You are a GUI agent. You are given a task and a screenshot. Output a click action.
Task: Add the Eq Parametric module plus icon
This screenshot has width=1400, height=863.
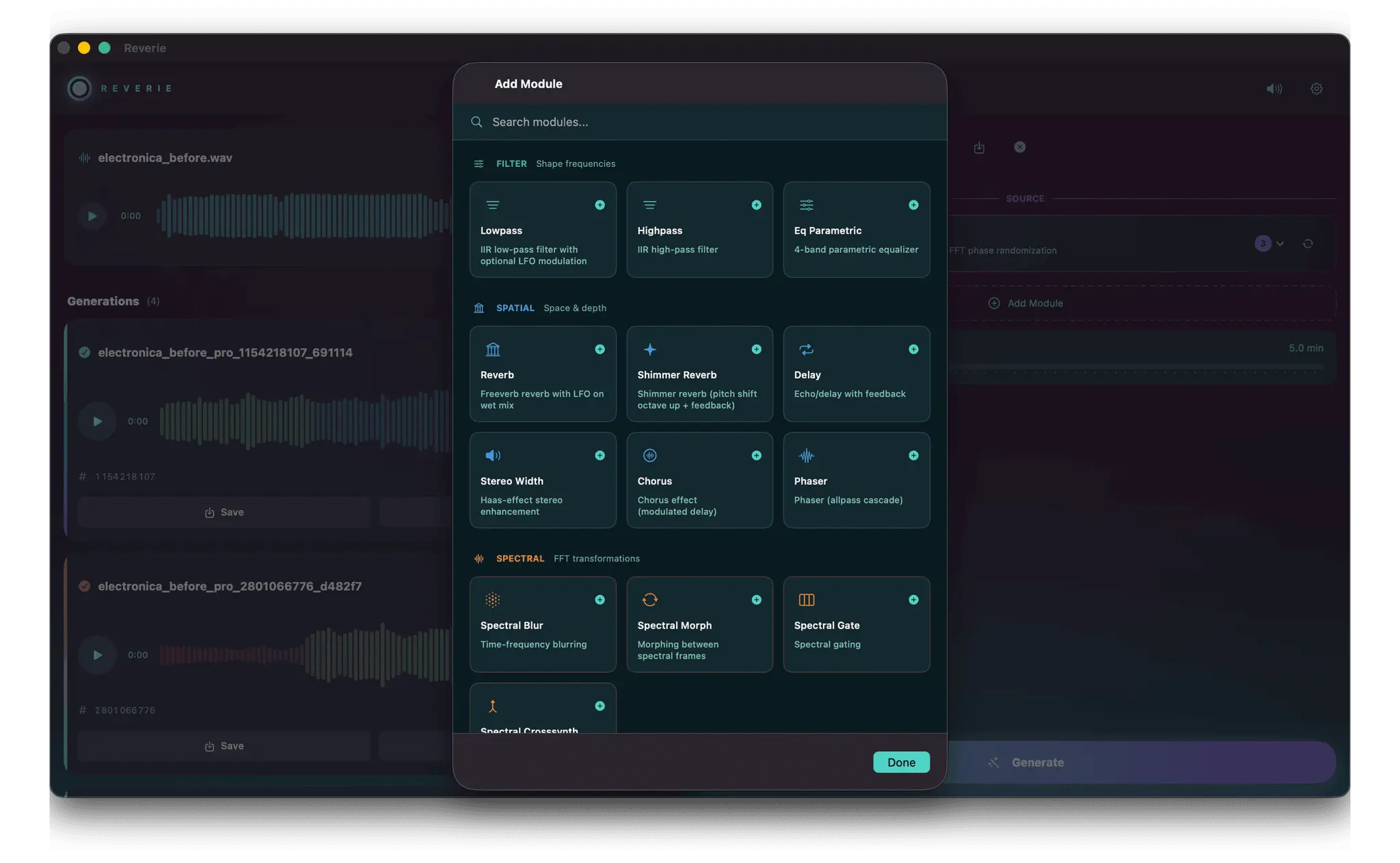click(913, 205)
